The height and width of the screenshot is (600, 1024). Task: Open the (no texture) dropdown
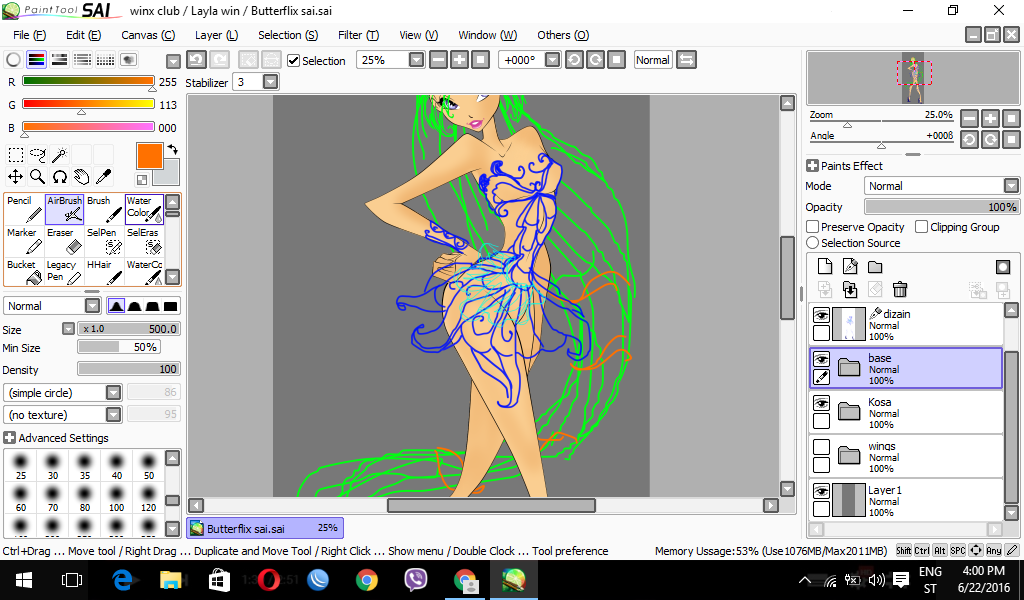pyautogui.click(x=114, y=415)
